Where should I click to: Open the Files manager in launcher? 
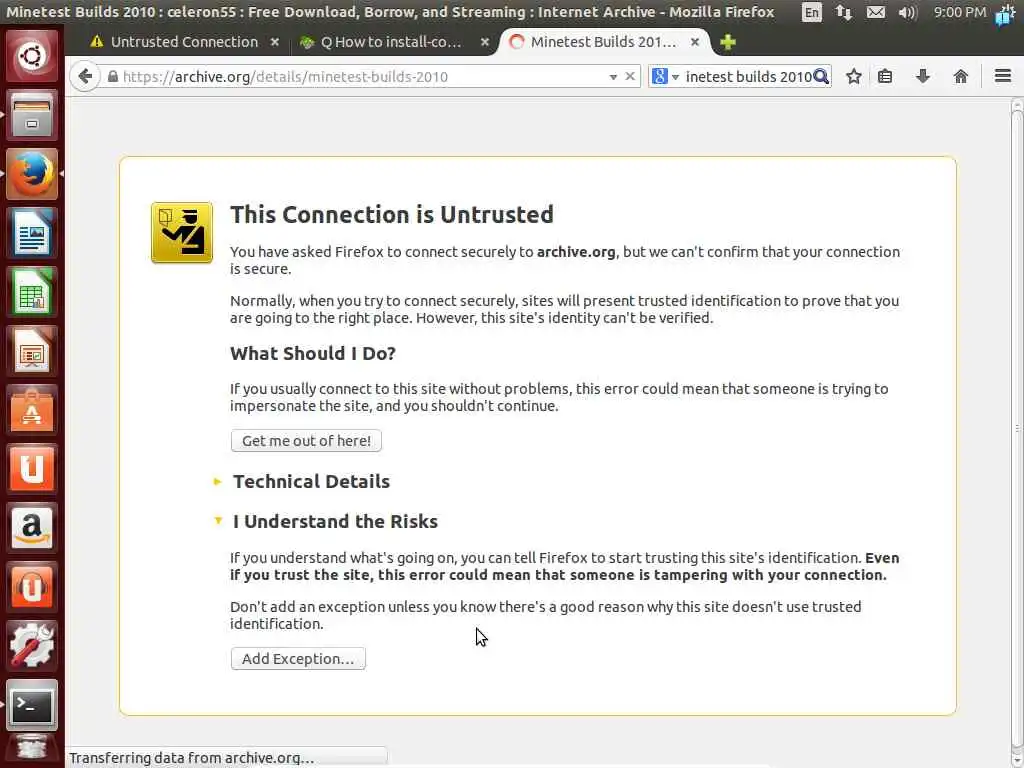[x=31, y=116]
